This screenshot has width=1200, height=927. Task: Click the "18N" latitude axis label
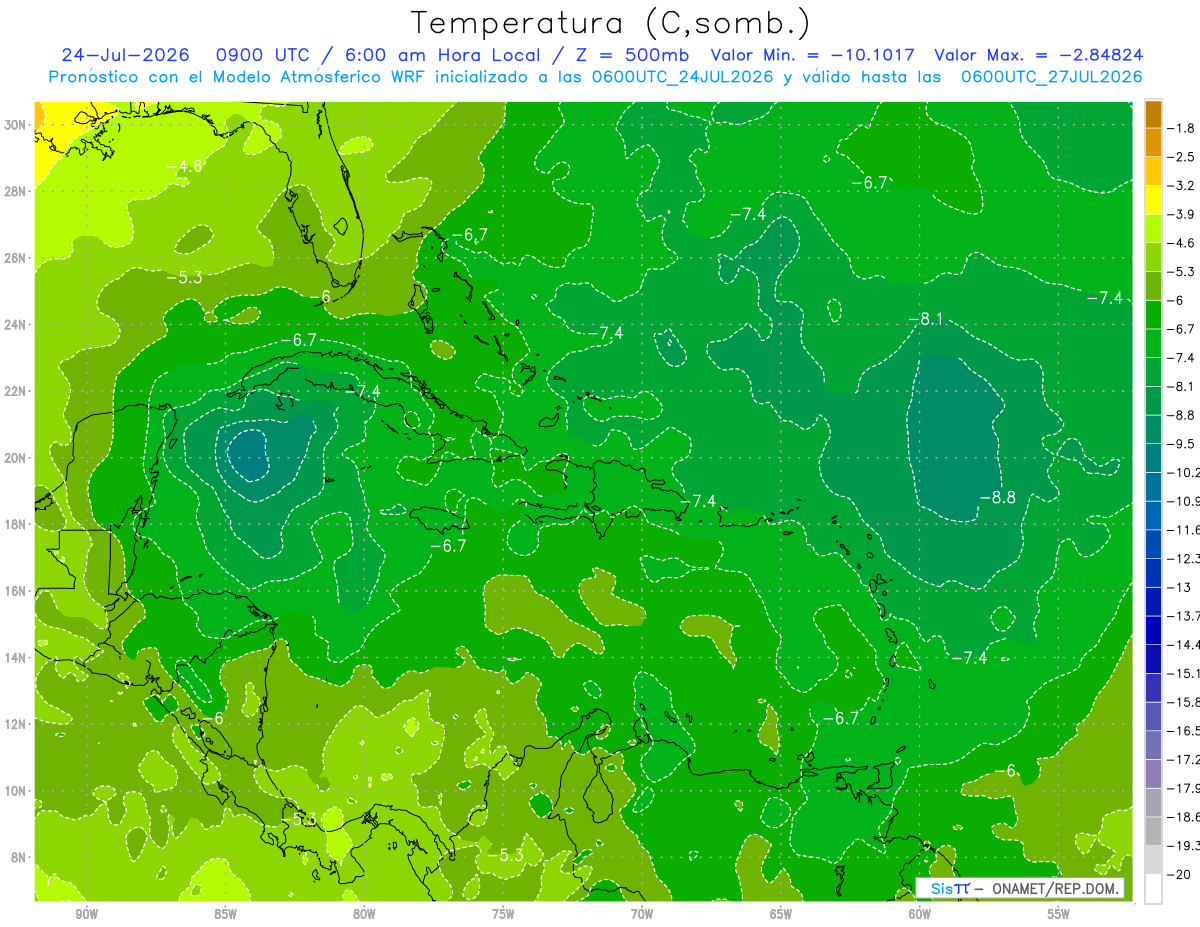click(x=17, y=524)
